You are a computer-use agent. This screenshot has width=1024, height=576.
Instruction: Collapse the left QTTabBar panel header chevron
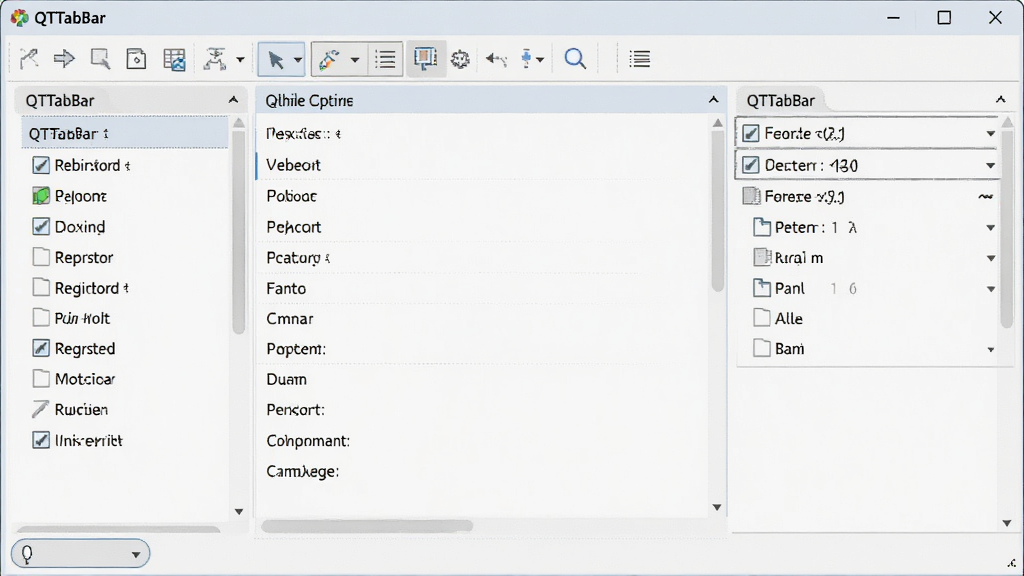(233, 100)
